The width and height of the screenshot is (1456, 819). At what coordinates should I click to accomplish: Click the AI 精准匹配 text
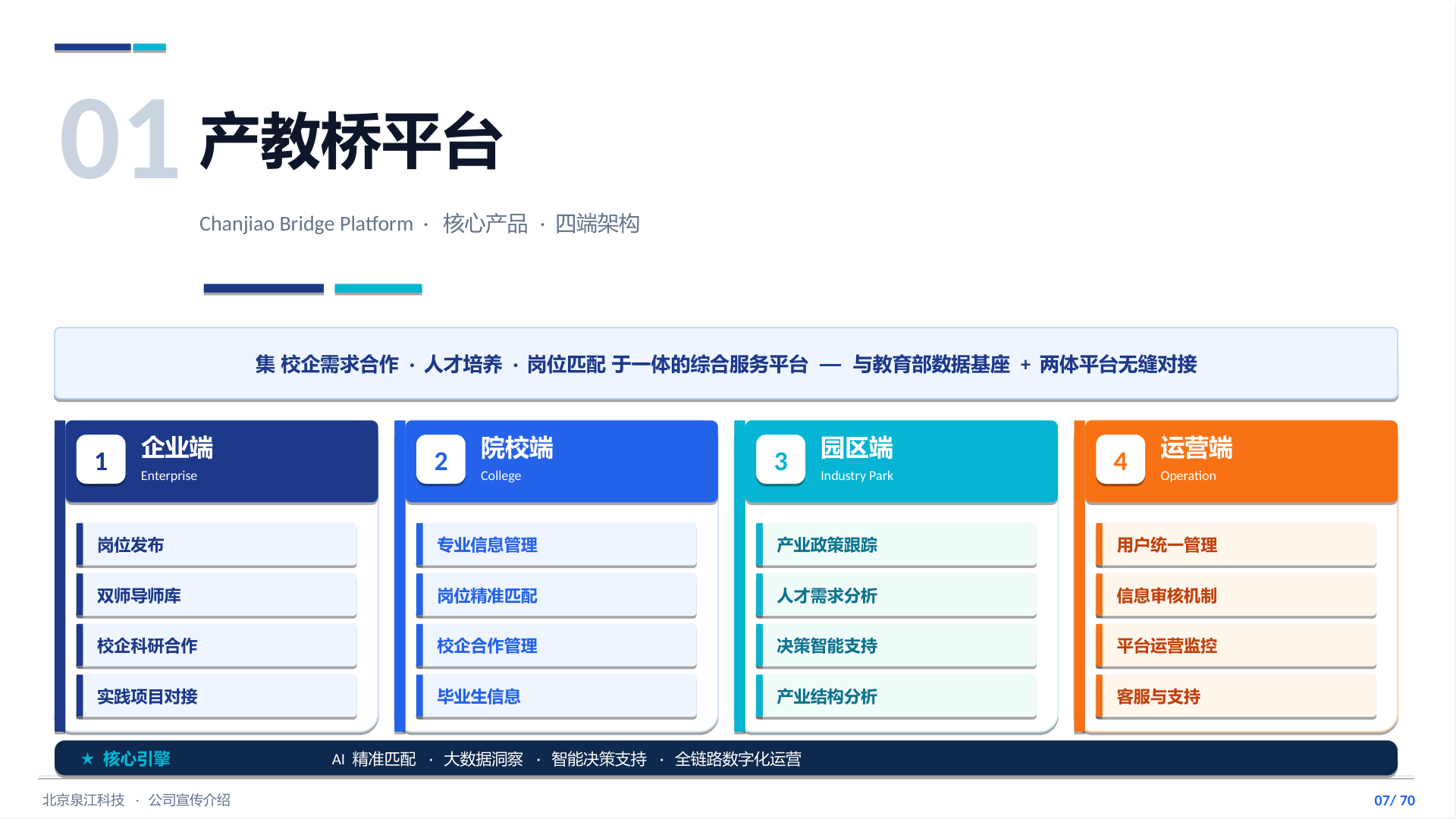click(x=374, y=759)
